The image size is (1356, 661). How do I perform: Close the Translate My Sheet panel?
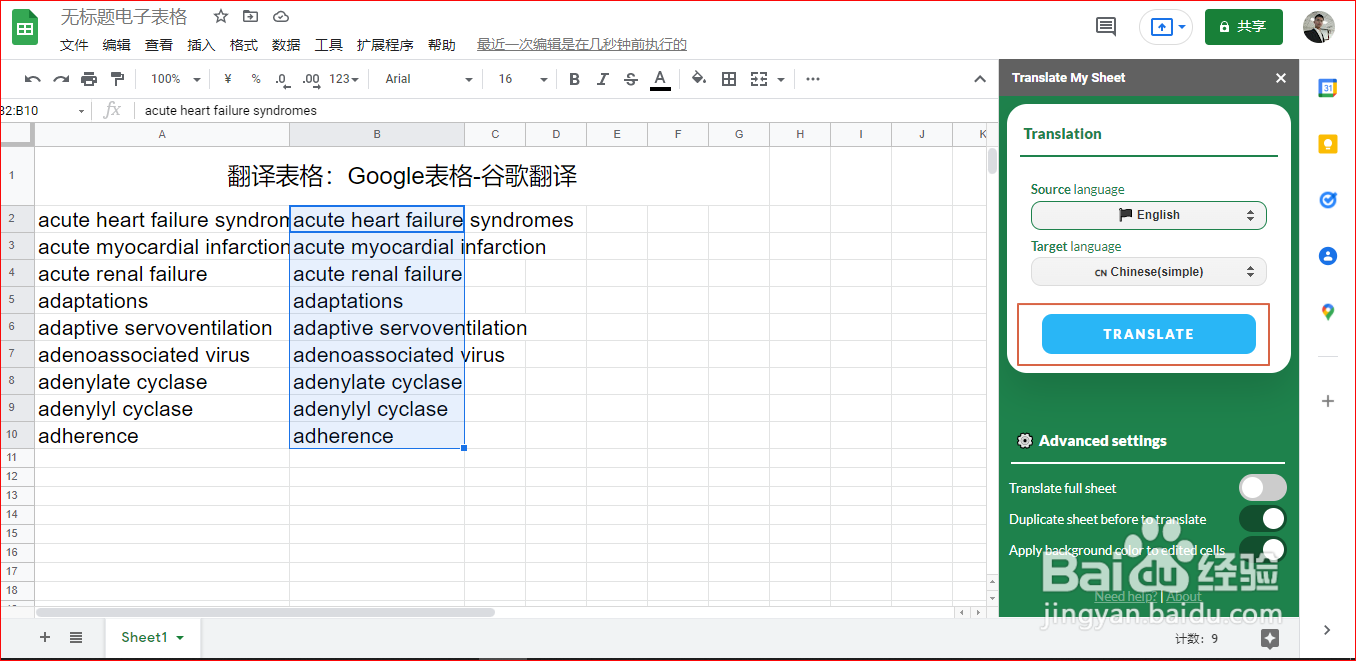pos(1281,78)
